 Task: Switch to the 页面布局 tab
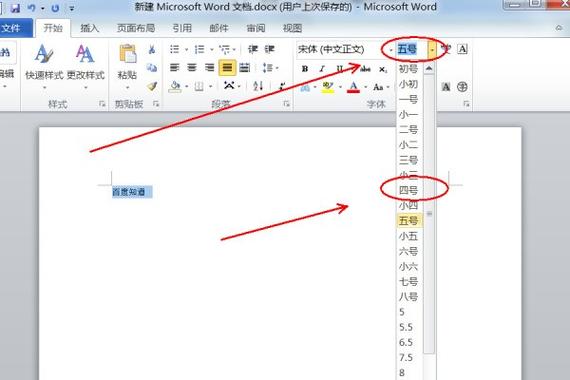click(x=136, y=28)
